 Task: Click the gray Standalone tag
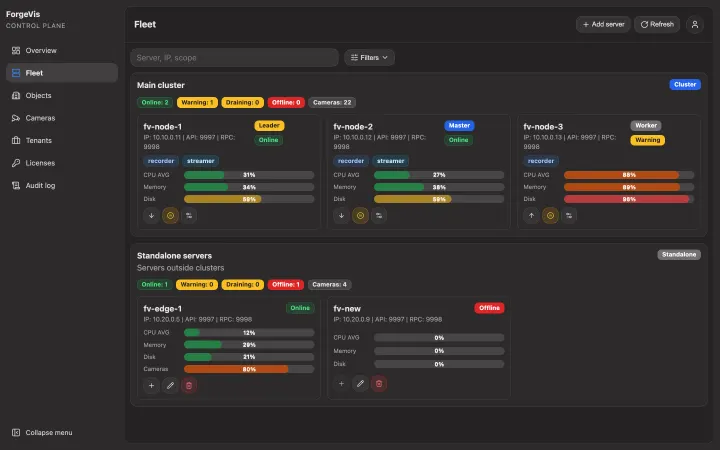pyautogui.click(x=679, y=254)
